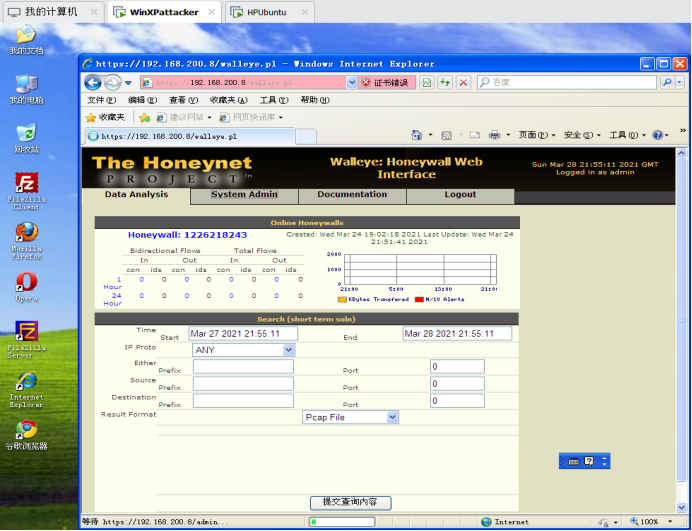Go back with the IE Back arrow
692x531 pixels.
coord(93,83)
